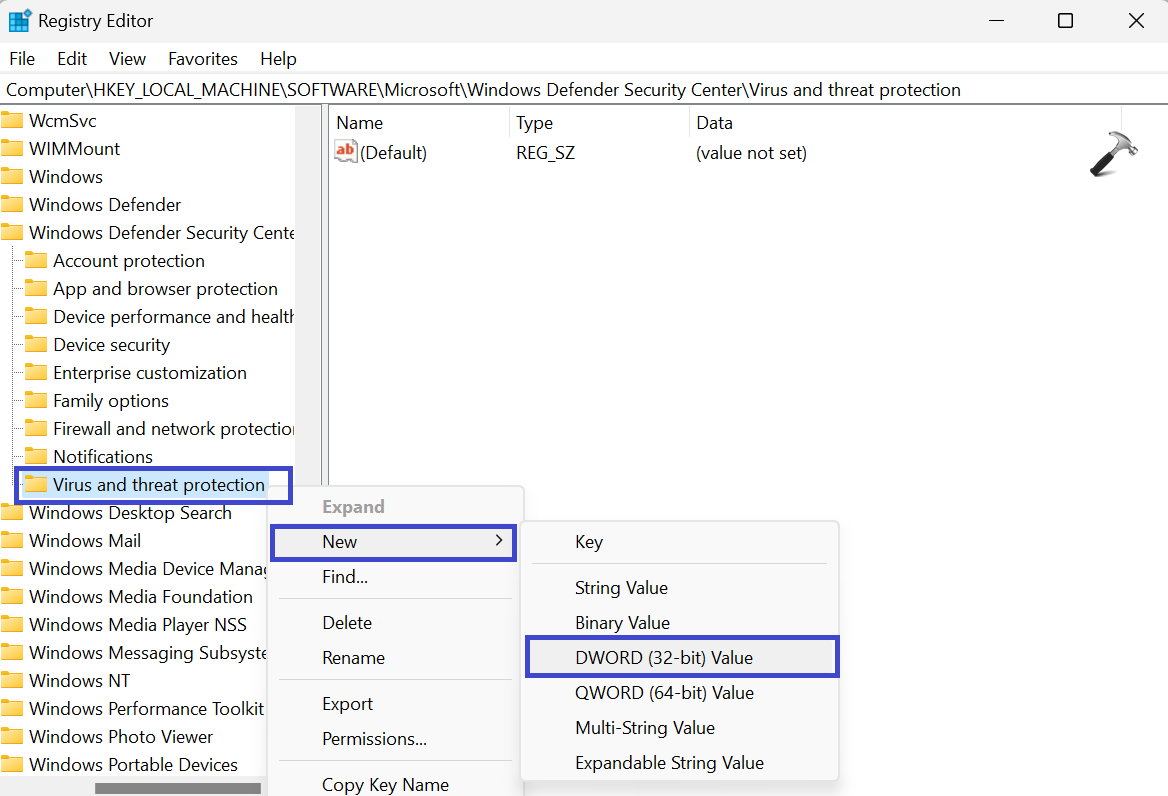Select Permissions... from the context menu

(x=374, y=739)
